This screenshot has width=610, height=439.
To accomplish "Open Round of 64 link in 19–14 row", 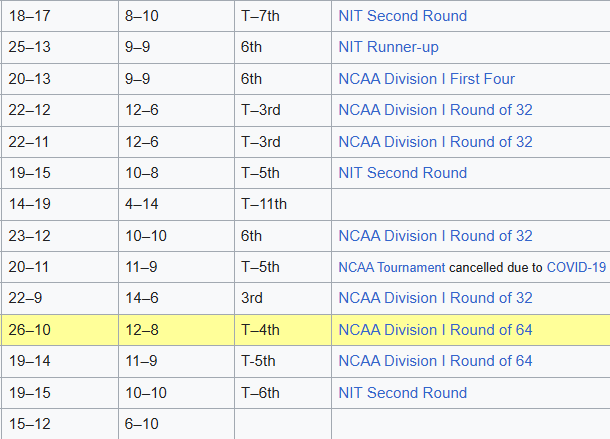I will coord(435,361).
